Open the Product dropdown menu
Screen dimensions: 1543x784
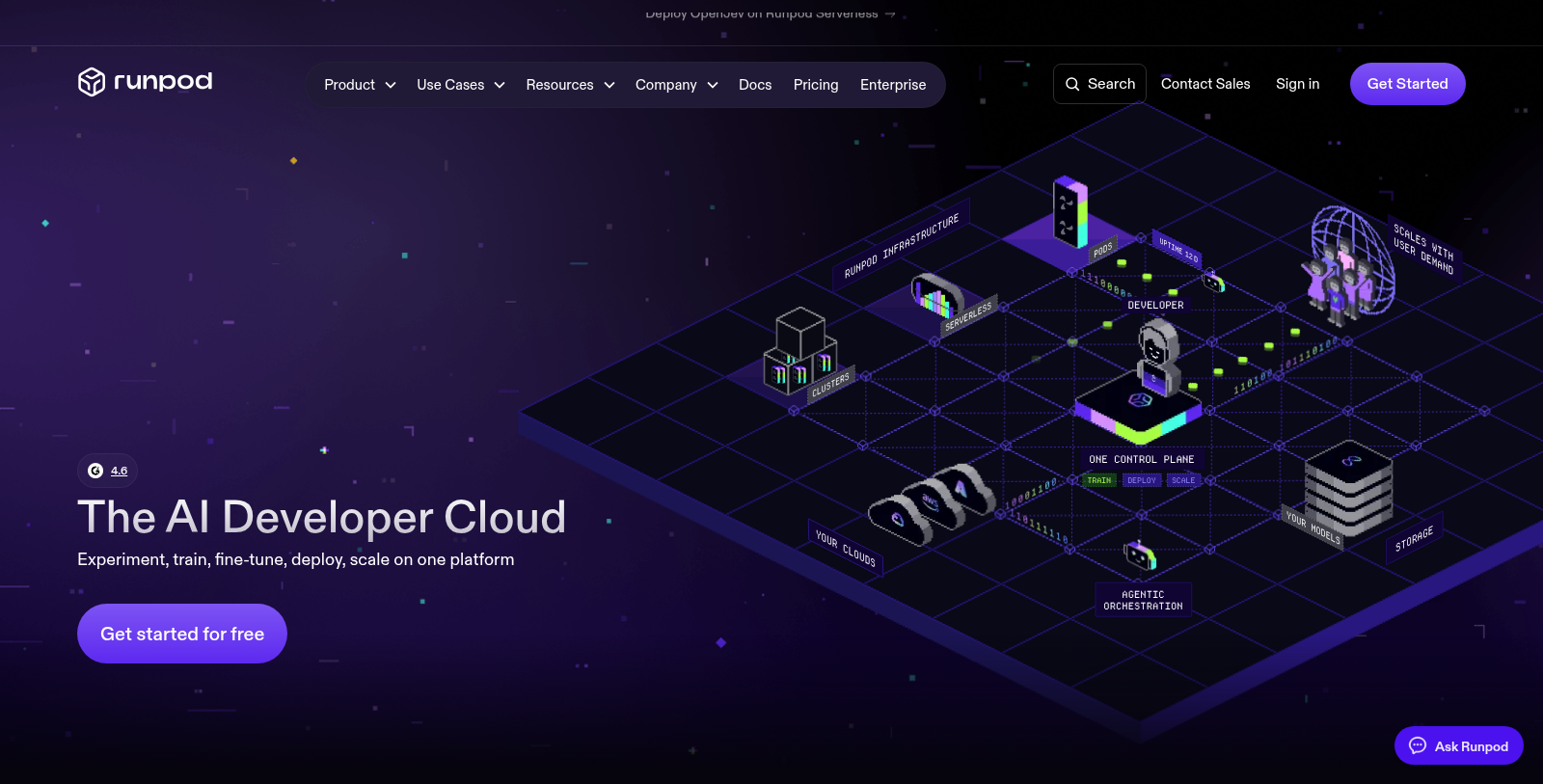click(360, 85)
